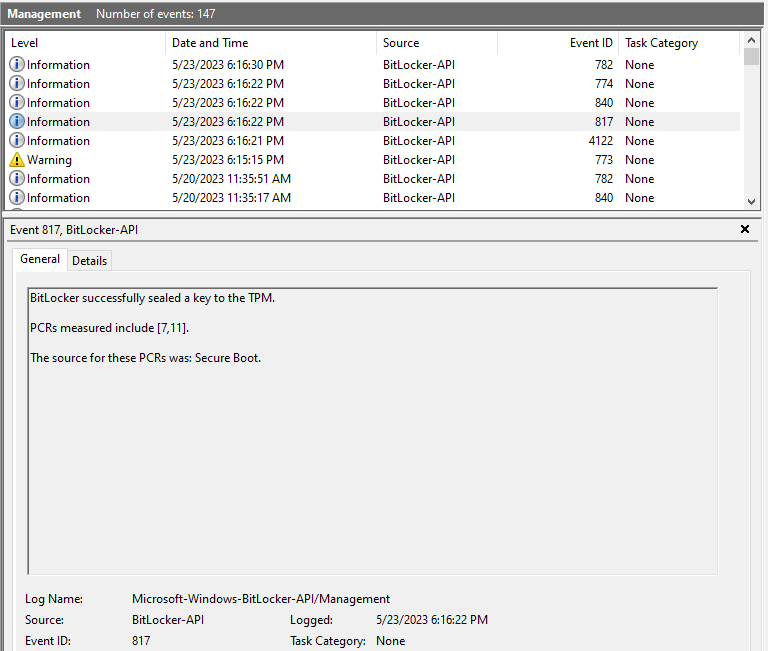
Task: Click the information icon on the 11:35:17 AM event row
Action: pyautogui.click(x=17, y=197)
